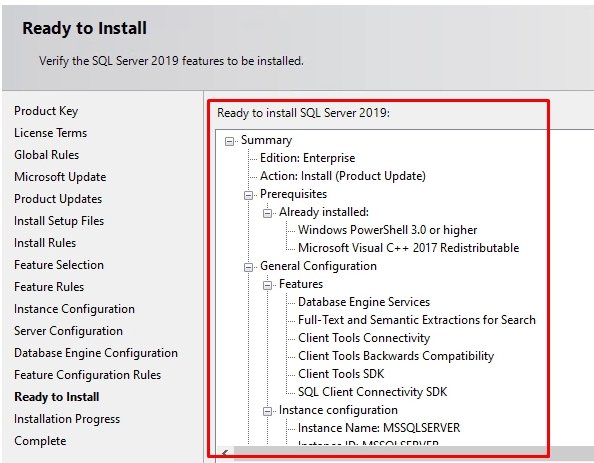The height and width of the screenshot is (463, 594).
Task: Collapse the Instance configuration node
Action: tap(267, 411)
